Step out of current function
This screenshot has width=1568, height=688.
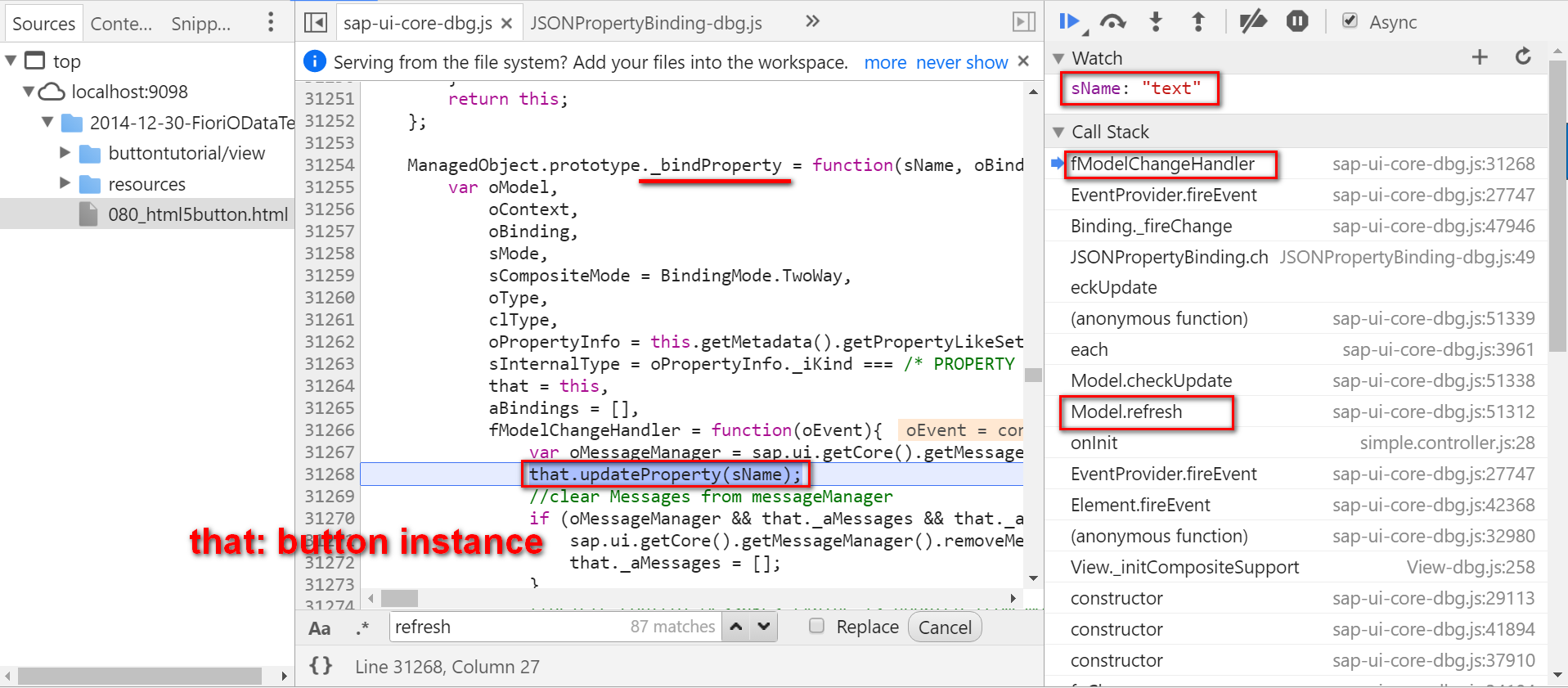1198,22
